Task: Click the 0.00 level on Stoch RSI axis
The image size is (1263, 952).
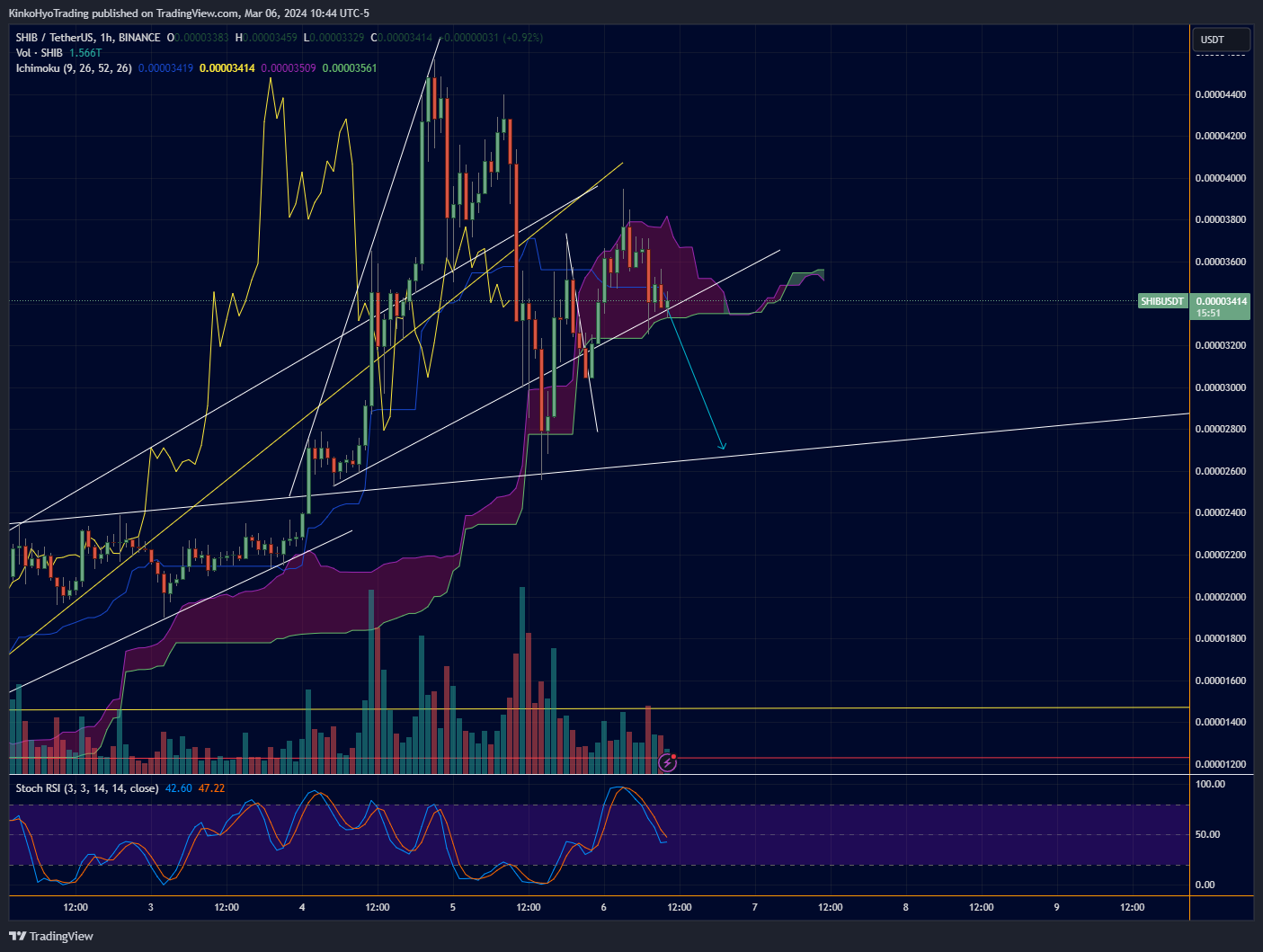Action: coord(1205,885)
